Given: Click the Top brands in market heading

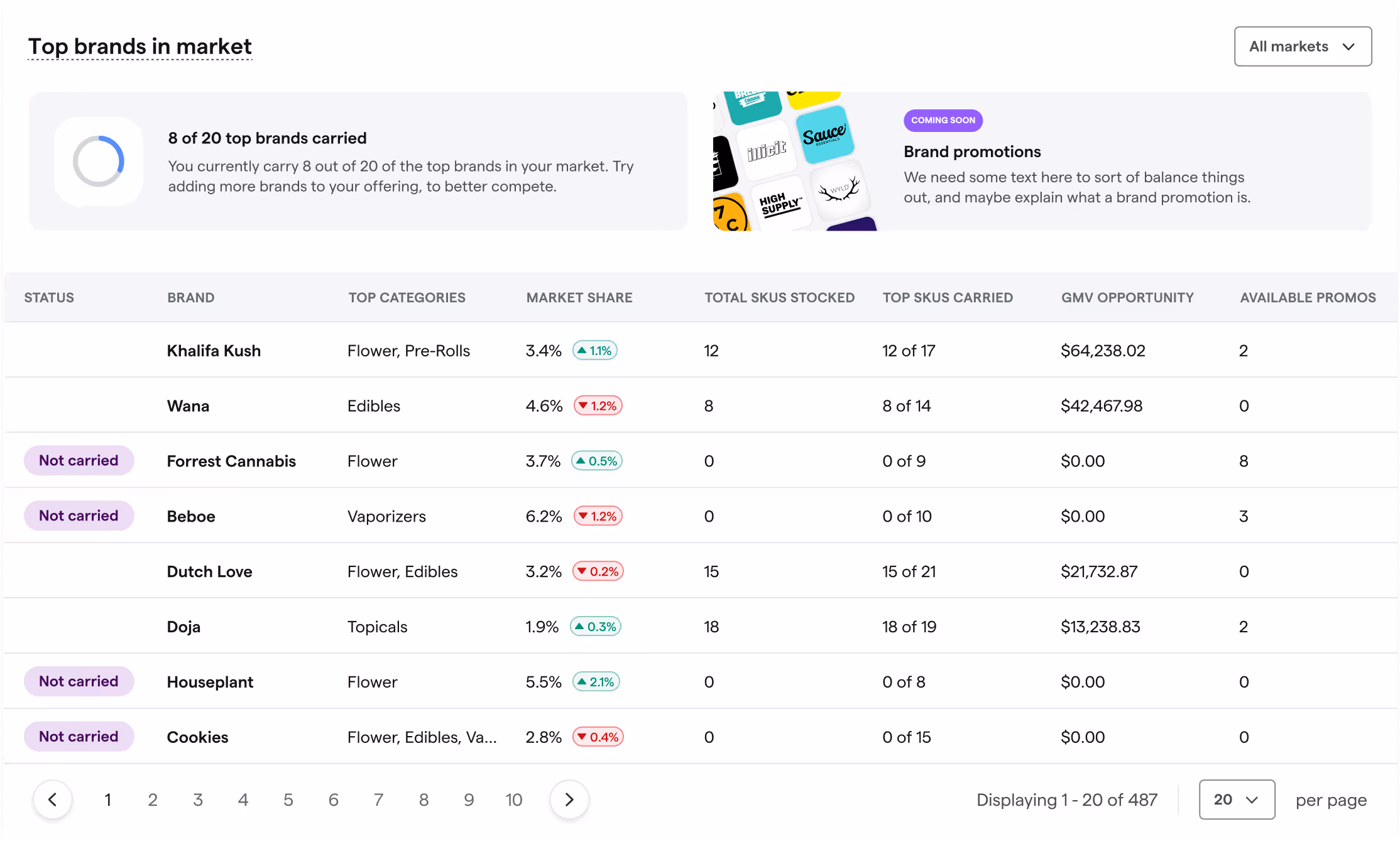Looking at the screenshot, I should click(x=139, y=47).
